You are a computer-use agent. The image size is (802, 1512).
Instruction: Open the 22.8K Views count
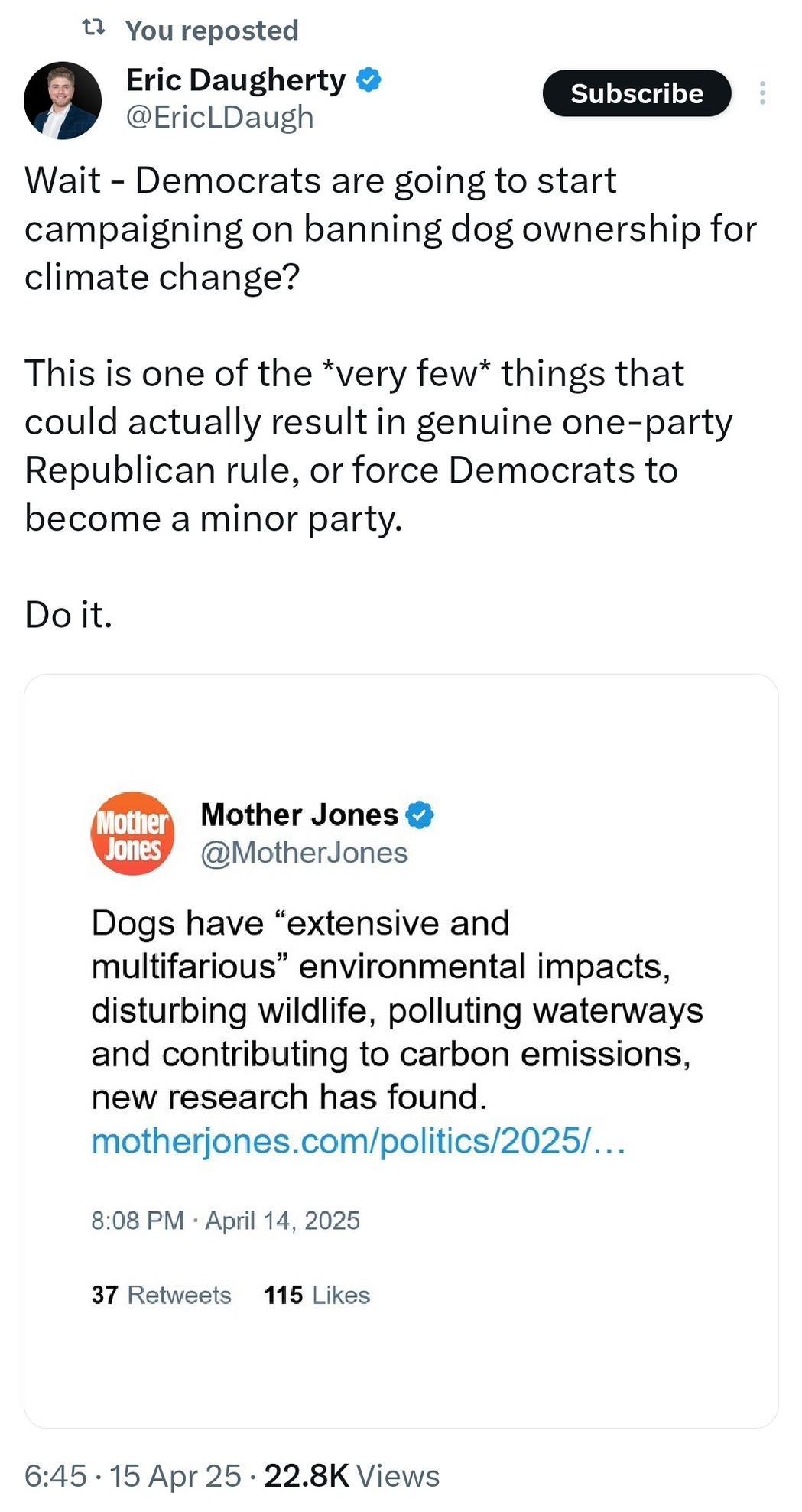point(352,1476)
